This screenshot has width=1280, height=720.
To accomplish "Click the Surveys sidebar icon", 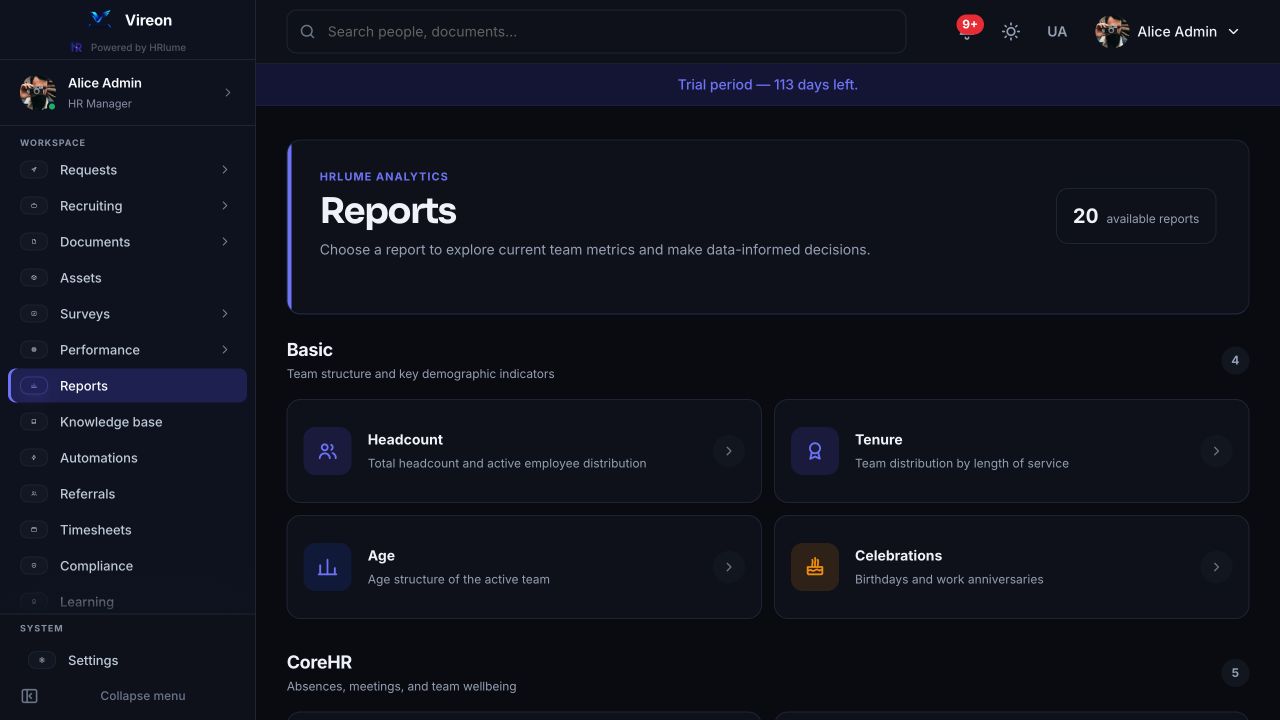I will pos(34,314).
